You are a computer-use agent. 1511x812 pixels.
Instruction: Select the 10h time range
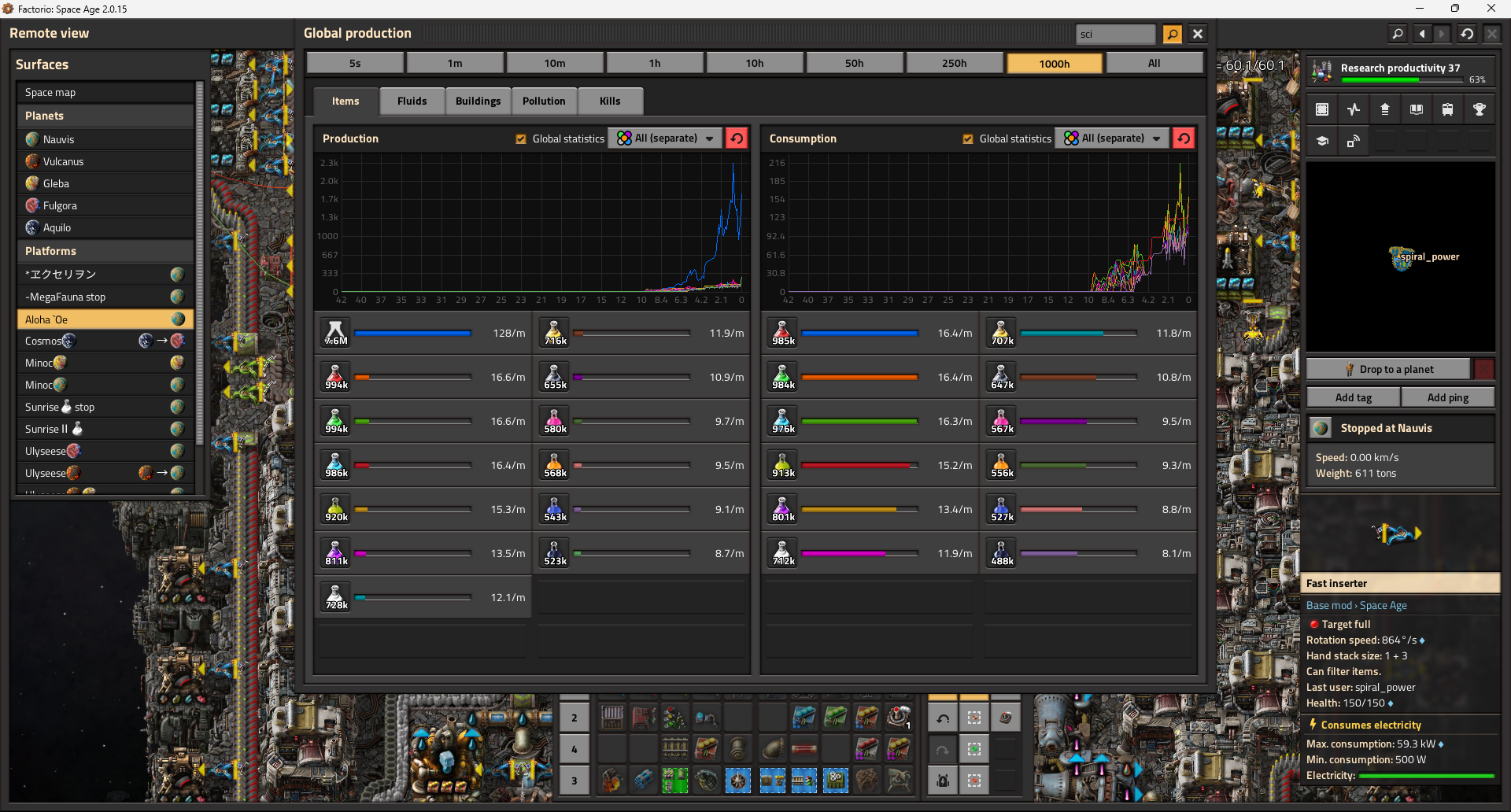point(754,63)
